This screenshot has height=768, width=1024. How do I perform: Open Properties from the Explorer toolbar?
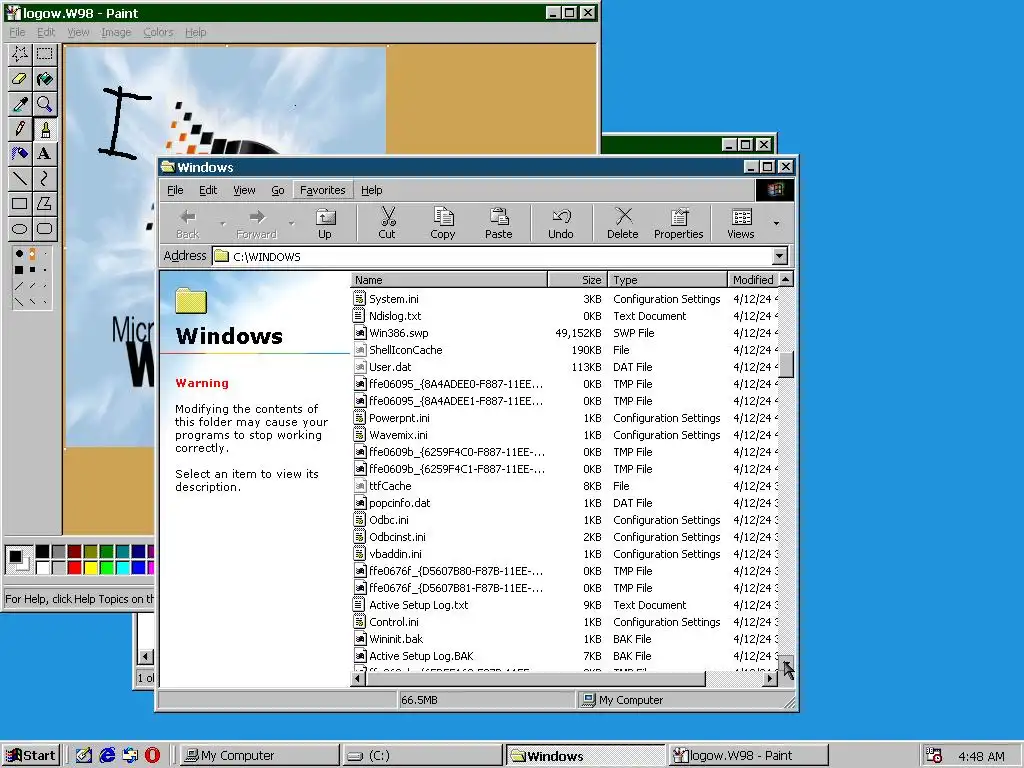(x=679, y=223)
